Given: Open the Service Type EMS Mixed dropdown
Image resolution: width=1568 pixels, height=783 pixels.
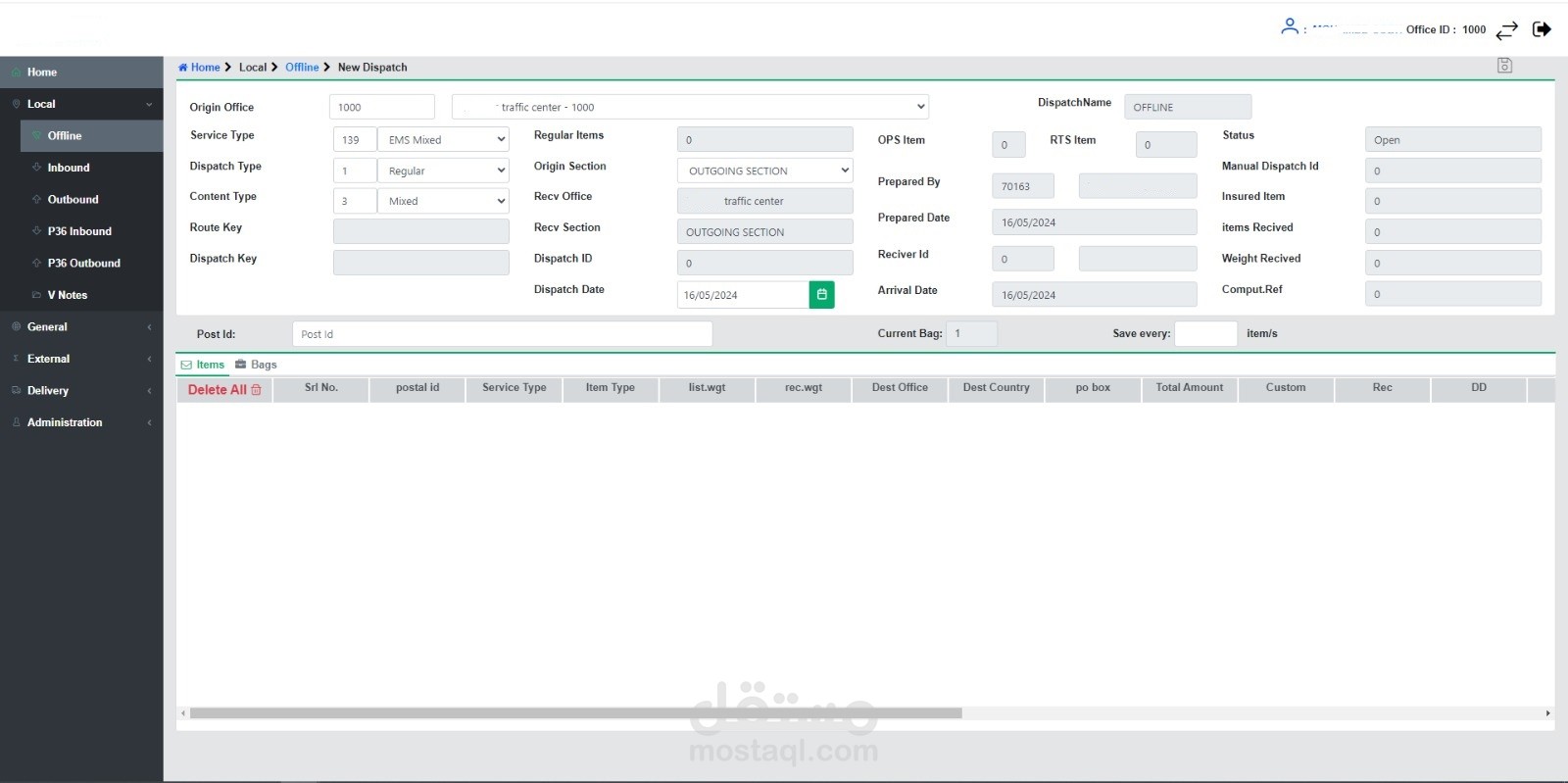Looking at the screenshot, I should click(x=443, y=140).
